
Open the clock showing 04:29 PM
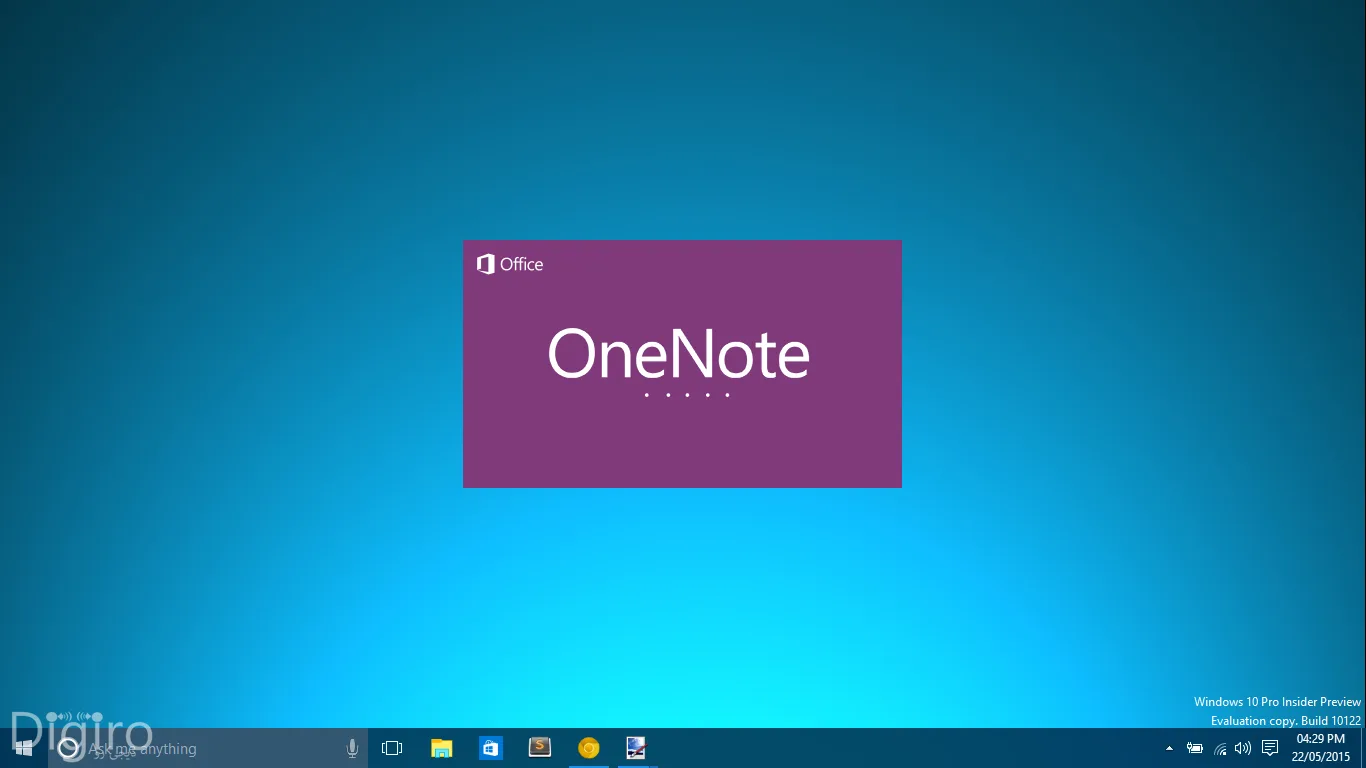click(1321, 748)
